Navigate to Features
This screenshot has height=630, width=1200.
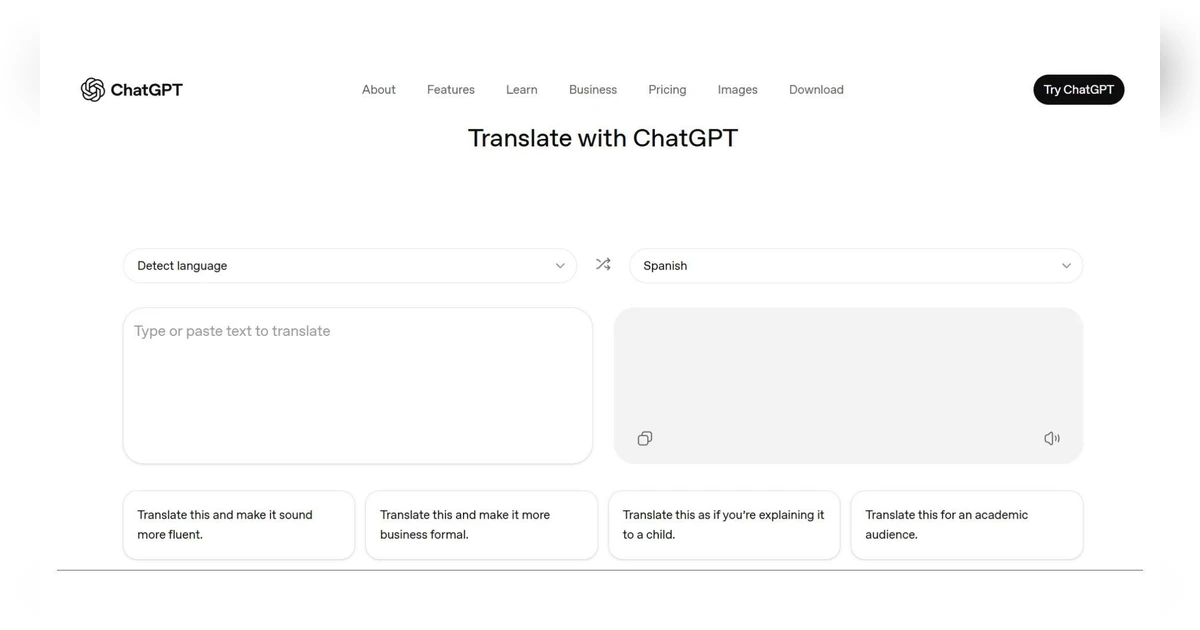(x=450, y=89)
